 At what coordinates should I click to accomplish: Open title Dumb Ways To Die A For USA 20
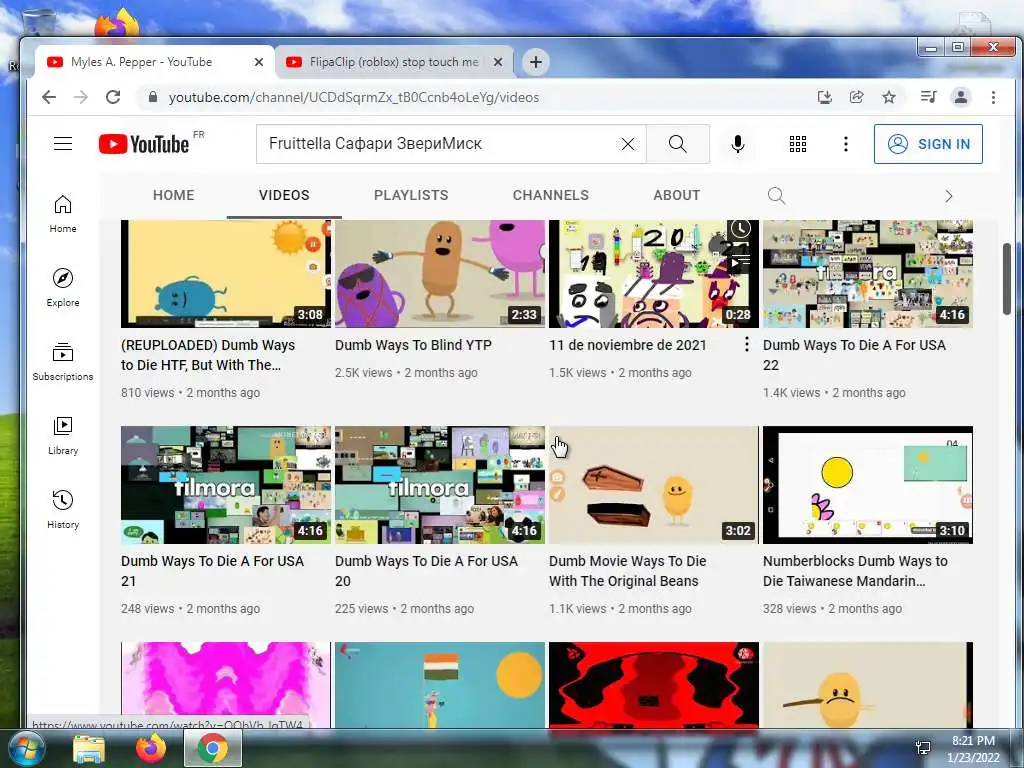[x=426, y=571]
